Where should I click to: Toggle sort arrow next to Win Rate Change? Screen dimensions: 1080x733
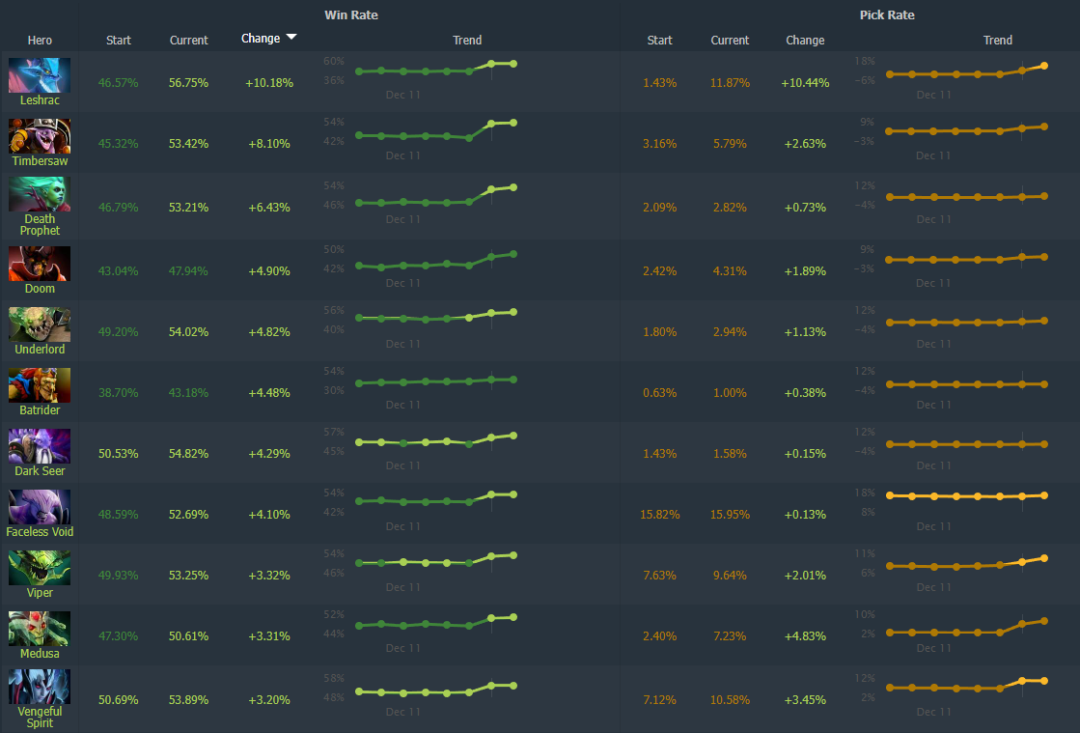point(291,37)
